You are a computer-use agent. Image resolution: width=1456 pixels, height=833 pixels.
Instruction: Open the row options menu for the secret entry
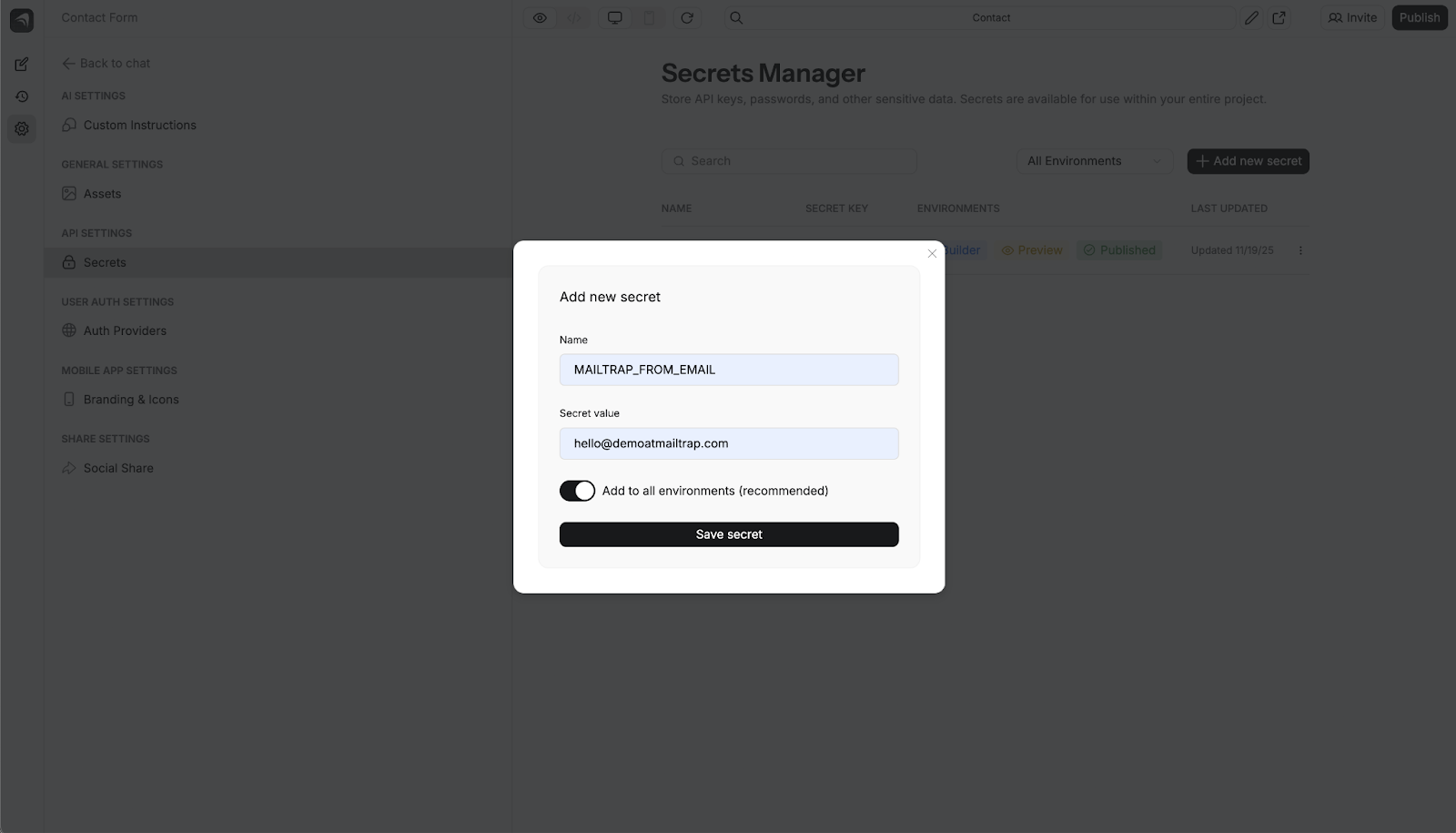(1300, 249)
